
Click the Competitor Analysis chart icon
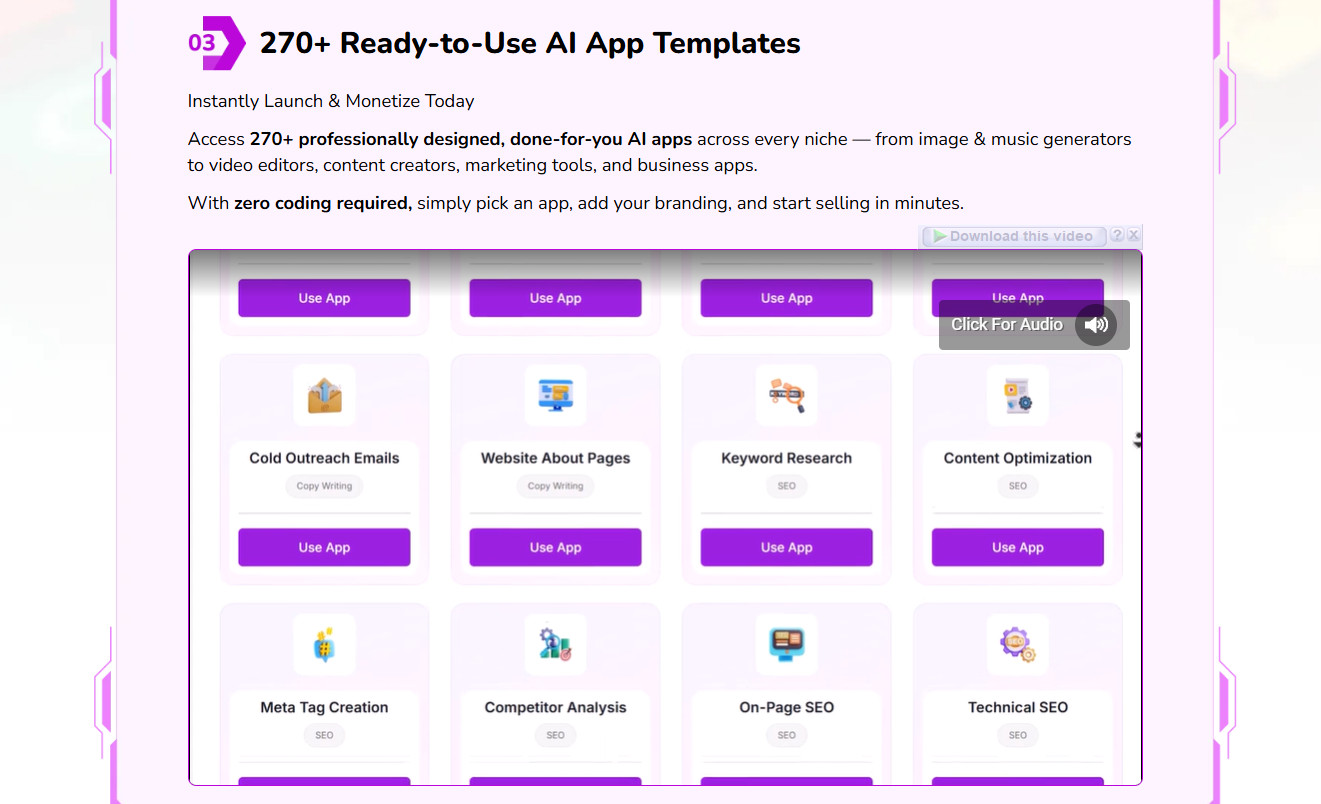pos(555,645)
